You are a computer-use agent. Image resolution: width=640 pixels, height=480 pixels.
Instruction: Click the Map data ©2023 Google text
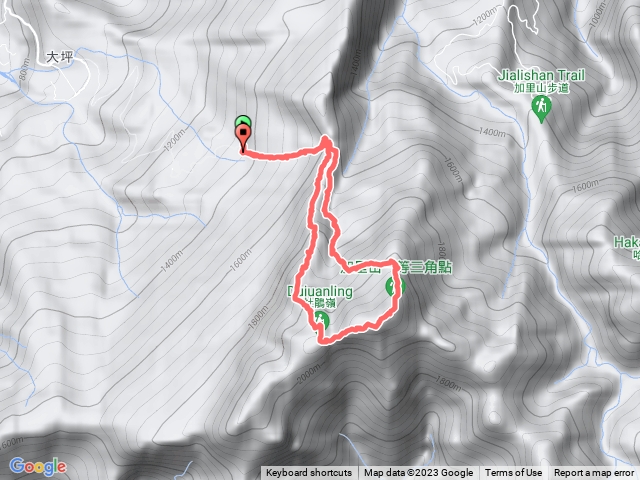(418, 473)
